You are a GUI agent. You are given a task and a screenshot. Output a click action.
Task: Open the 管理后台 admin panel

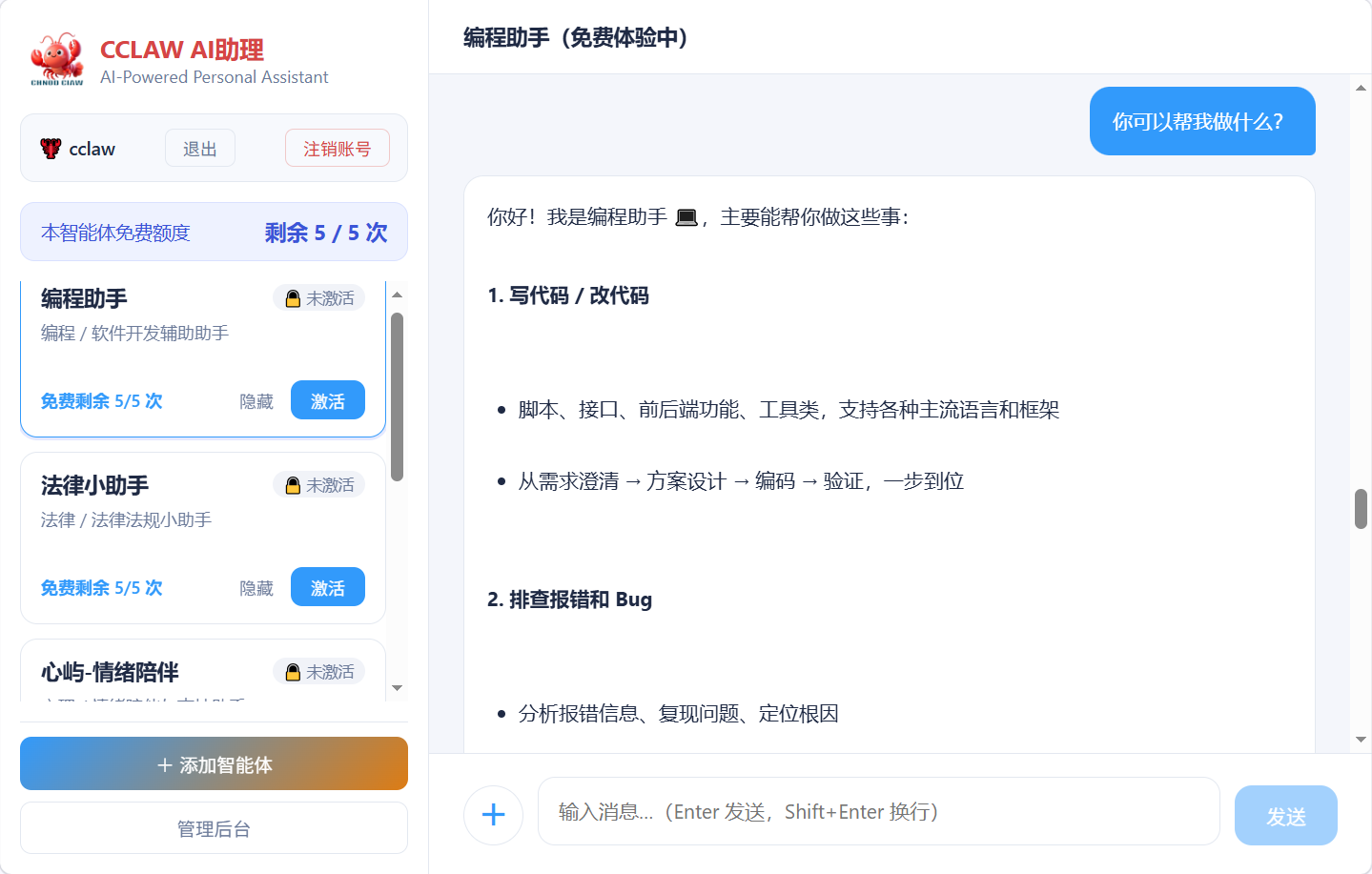point(214,828)
